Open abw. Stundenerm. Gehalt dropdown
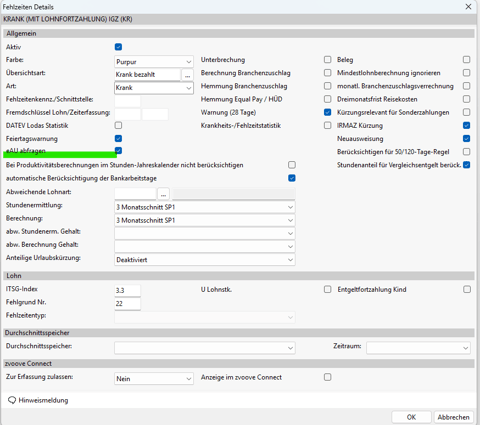 (x=205, y=233)
